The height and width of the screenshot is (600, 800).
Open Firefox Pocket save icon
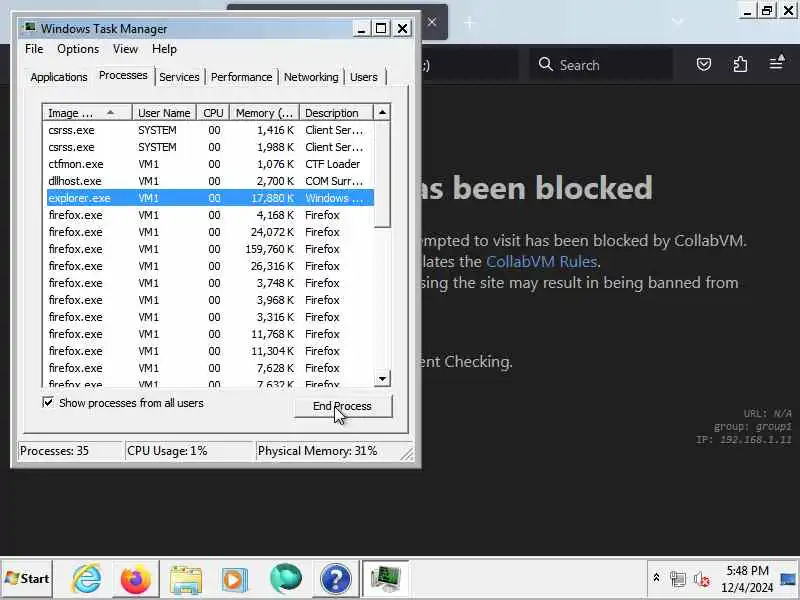pos(704,64)
